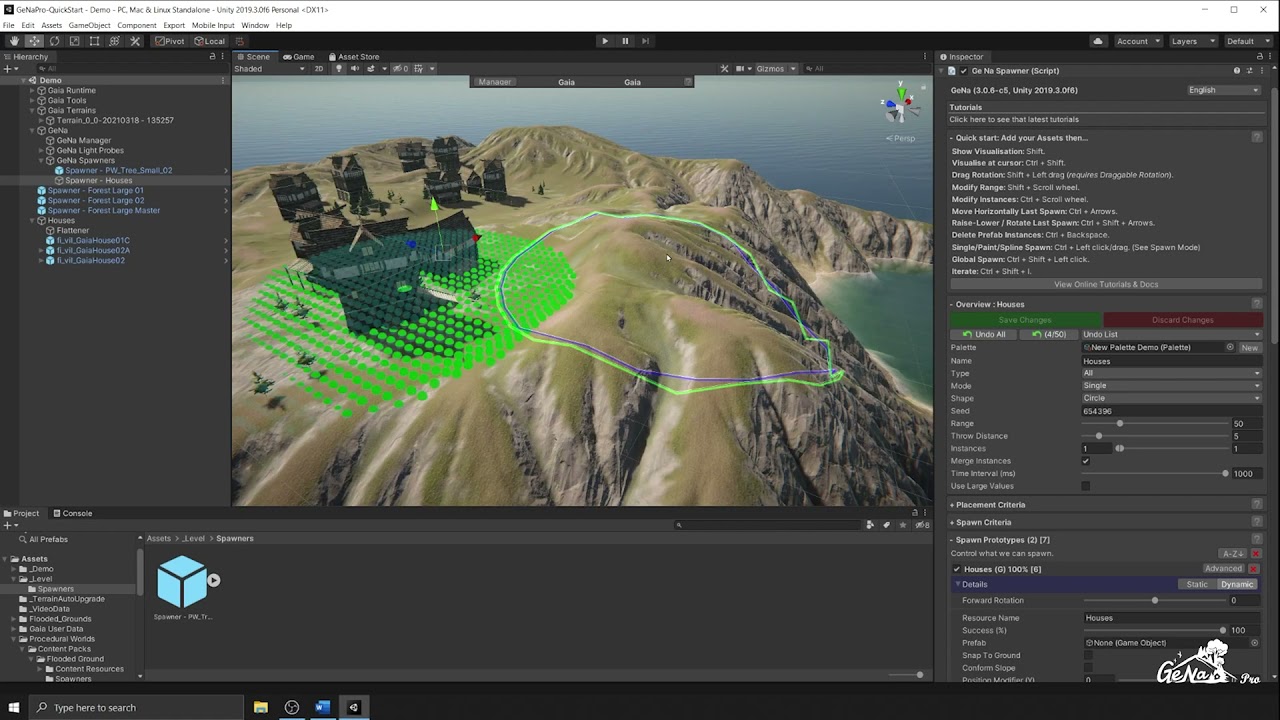Collapse the Details foldout
The width and height of the screenshot is (1280, 720).
(958, 584)
